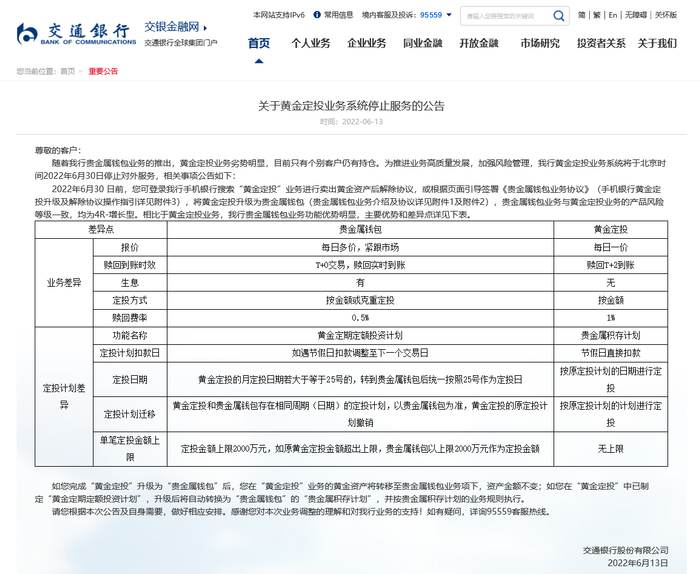Click the date 时间：2022-06-13
This screenshot has width=700, height=574.
coord(351,121)
